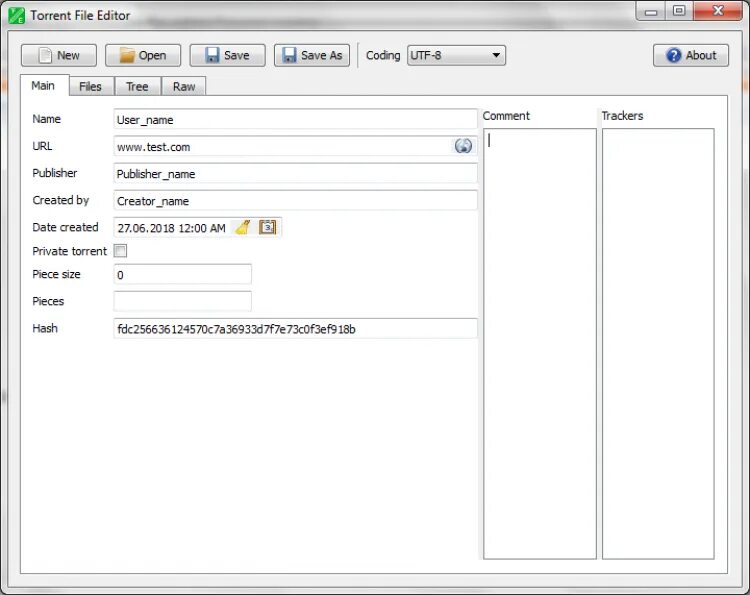Image resolution: width=750 pixels, height=595 pixels.
Task: Open the calendar icon for date
Action: click(267, 227)
